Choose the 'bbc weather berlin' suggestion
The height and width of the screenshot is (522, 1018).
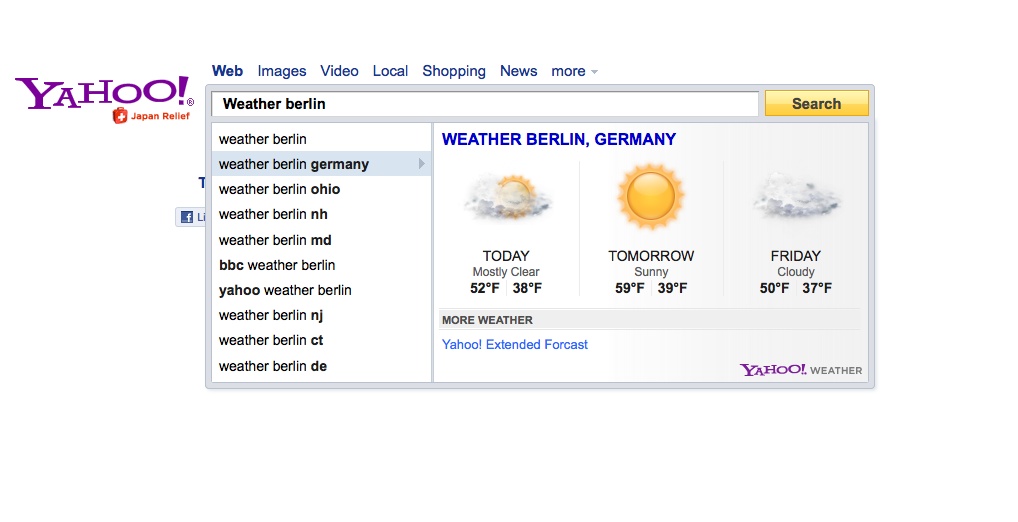click(321, 265)
